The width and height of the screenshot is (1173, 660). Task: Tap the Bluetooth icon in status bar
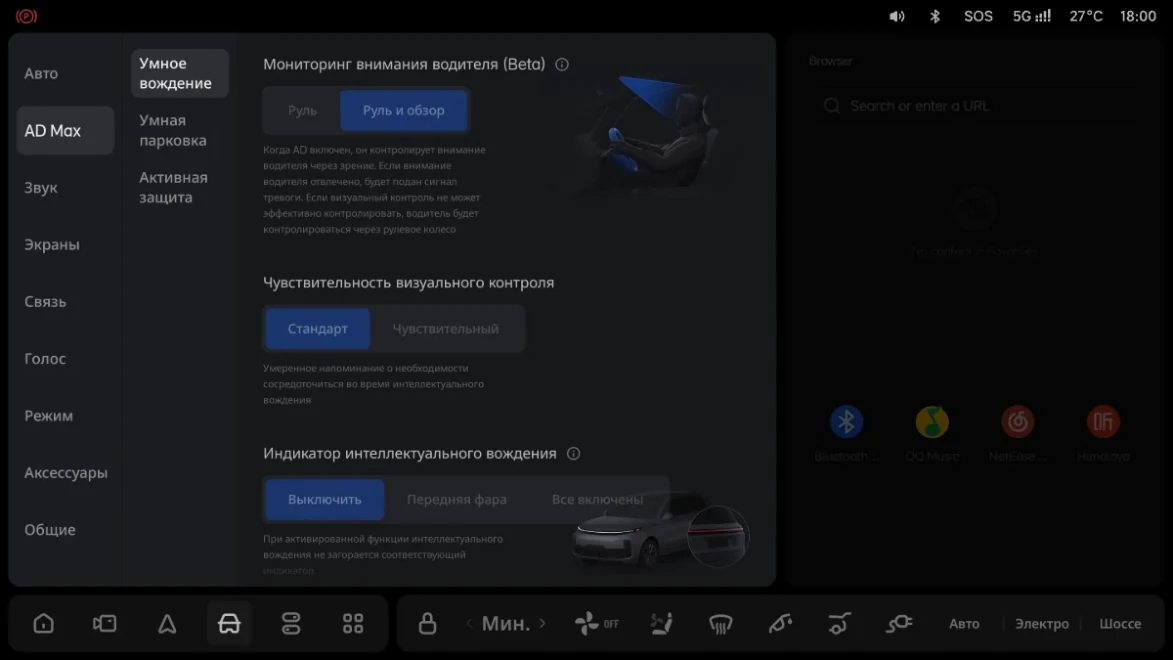click(935, 16)
